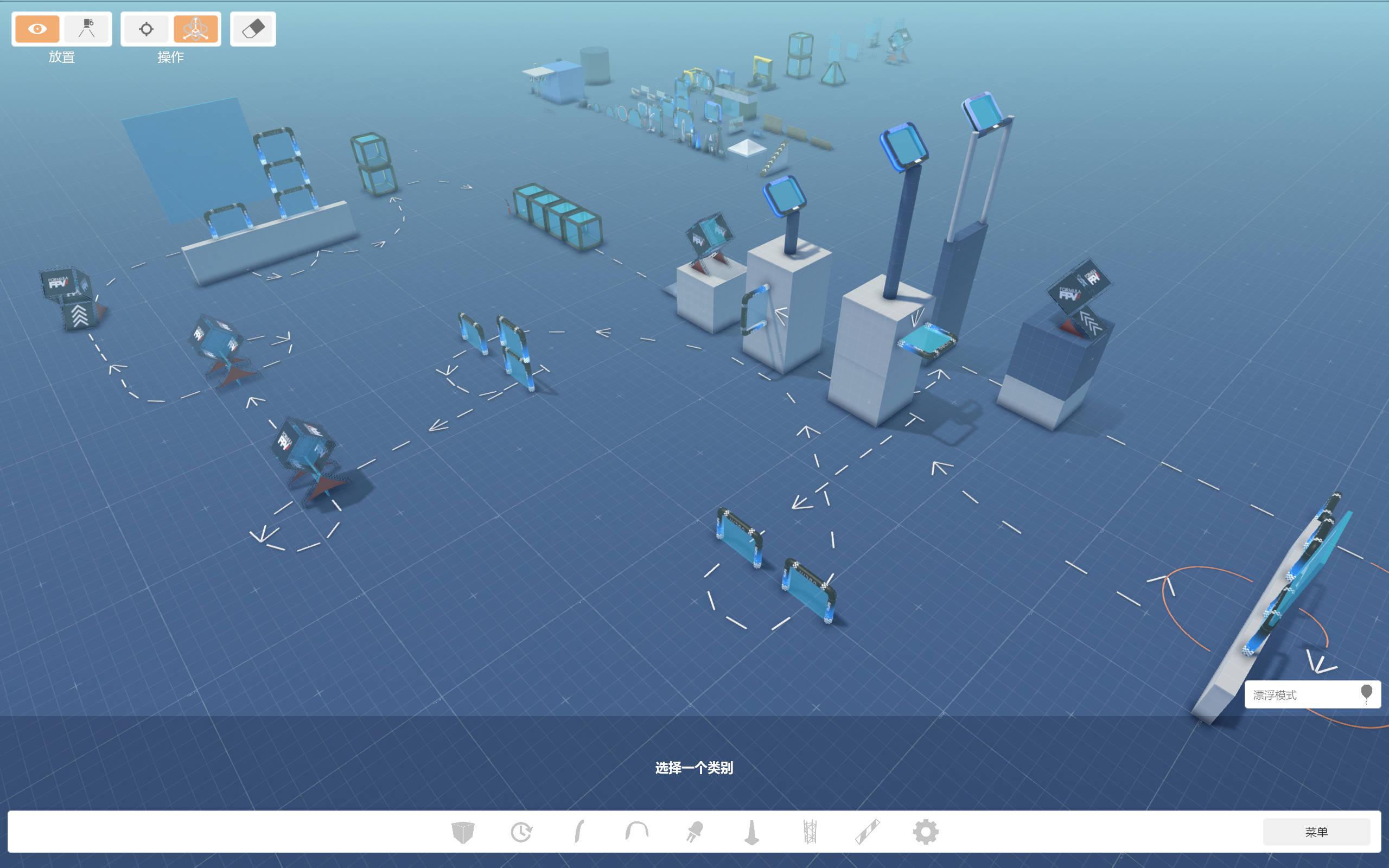Open the curved flag category

tap(579, 832)
